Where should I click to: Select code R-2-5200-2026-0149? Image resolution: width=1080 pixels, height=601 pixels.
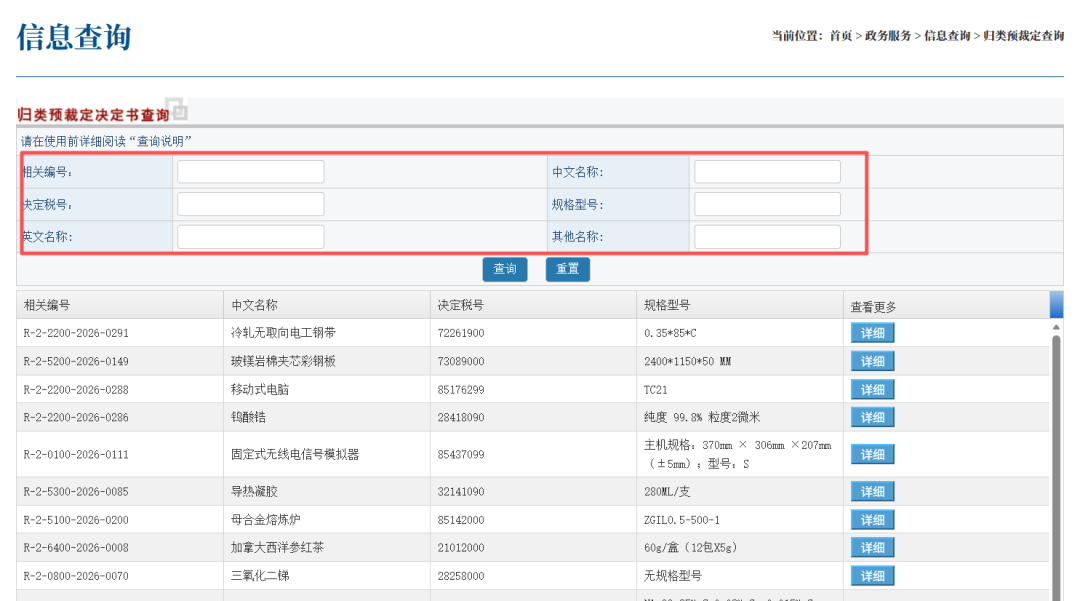point(76,361)
